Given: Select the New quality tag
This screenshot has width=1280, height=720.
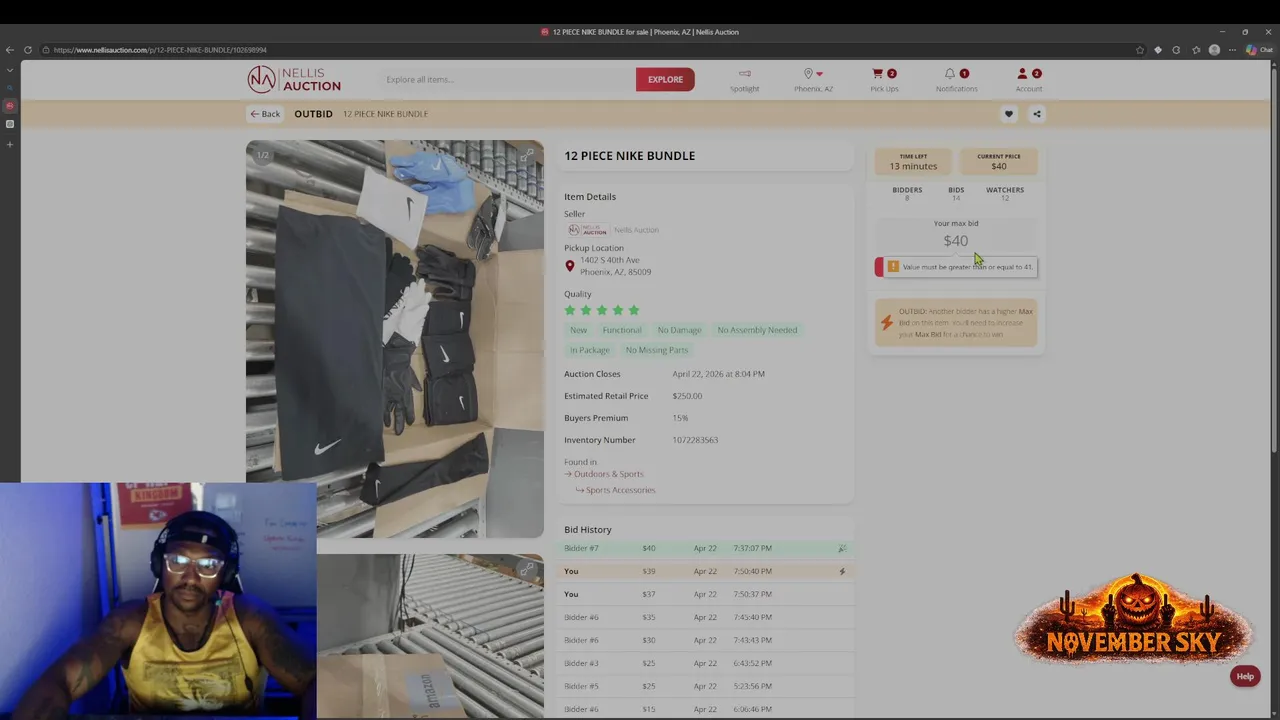Looking at the screenshot, I should click(578, 330).
